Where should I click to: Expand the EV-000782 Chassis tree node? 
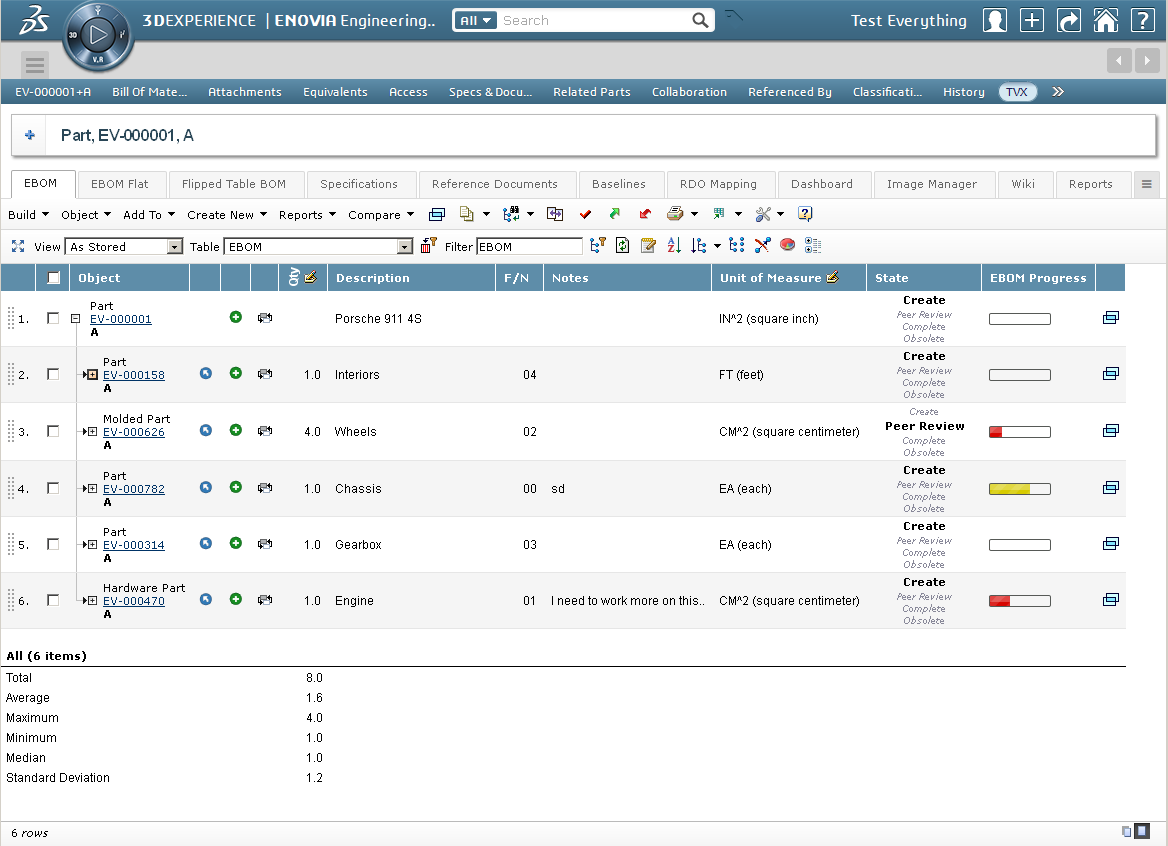[x=91, y=489]
